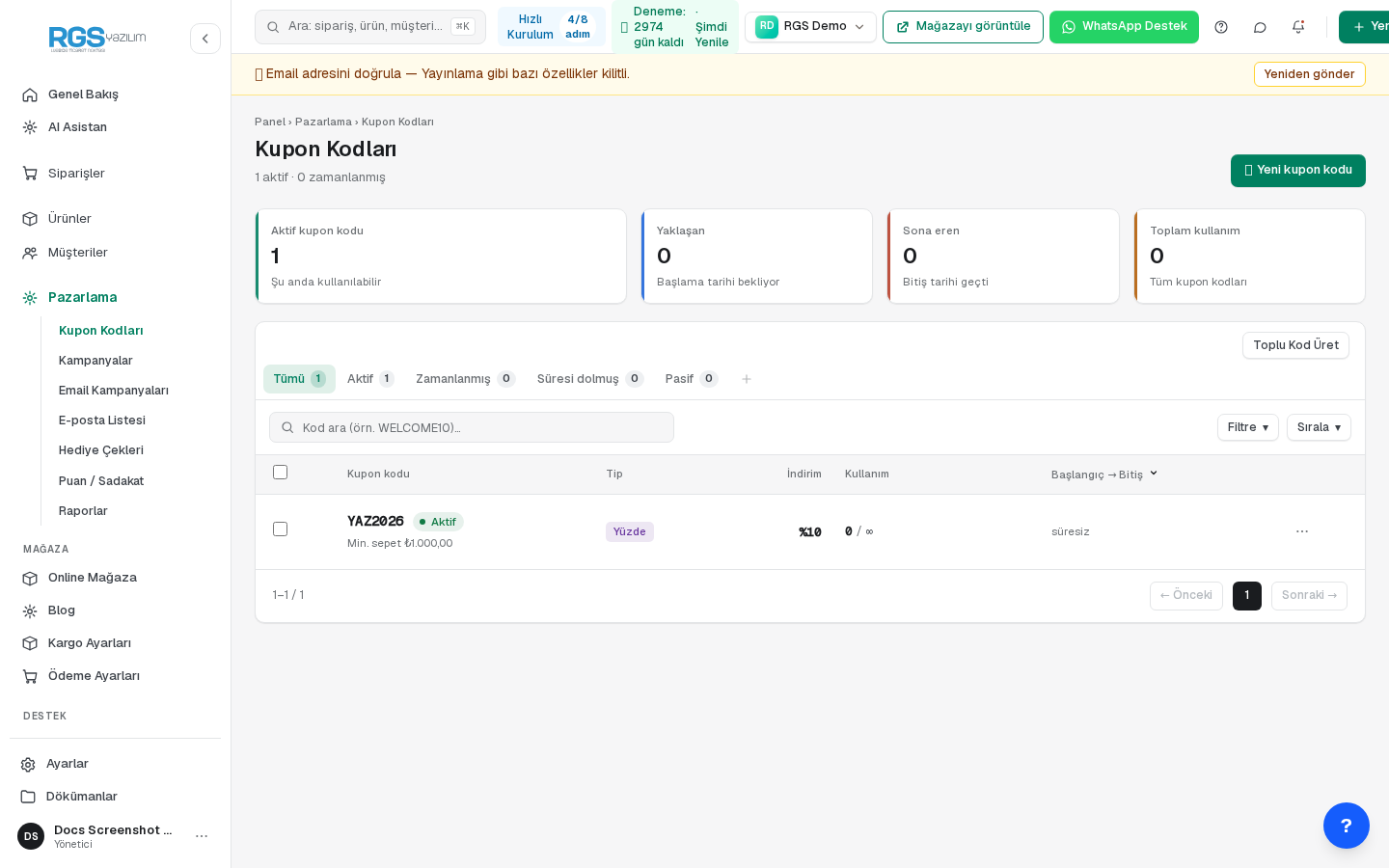
Task: Open the chat messages icon in the top bar
Action: coord(1260,27)
